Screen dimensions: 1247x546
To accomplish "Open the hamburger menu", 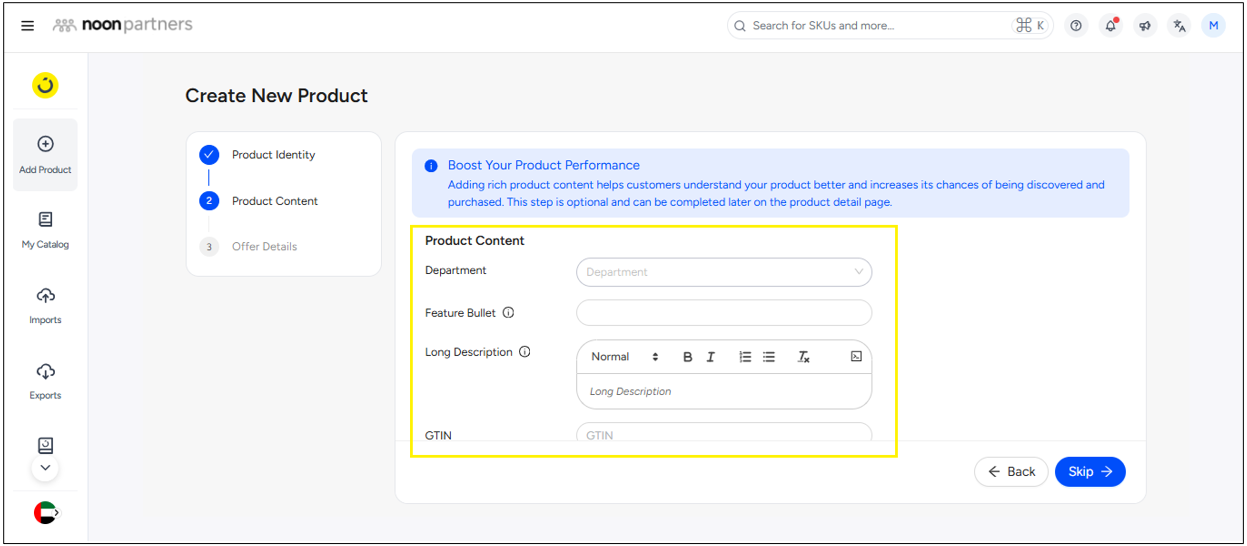I will [x=27, y=26].
